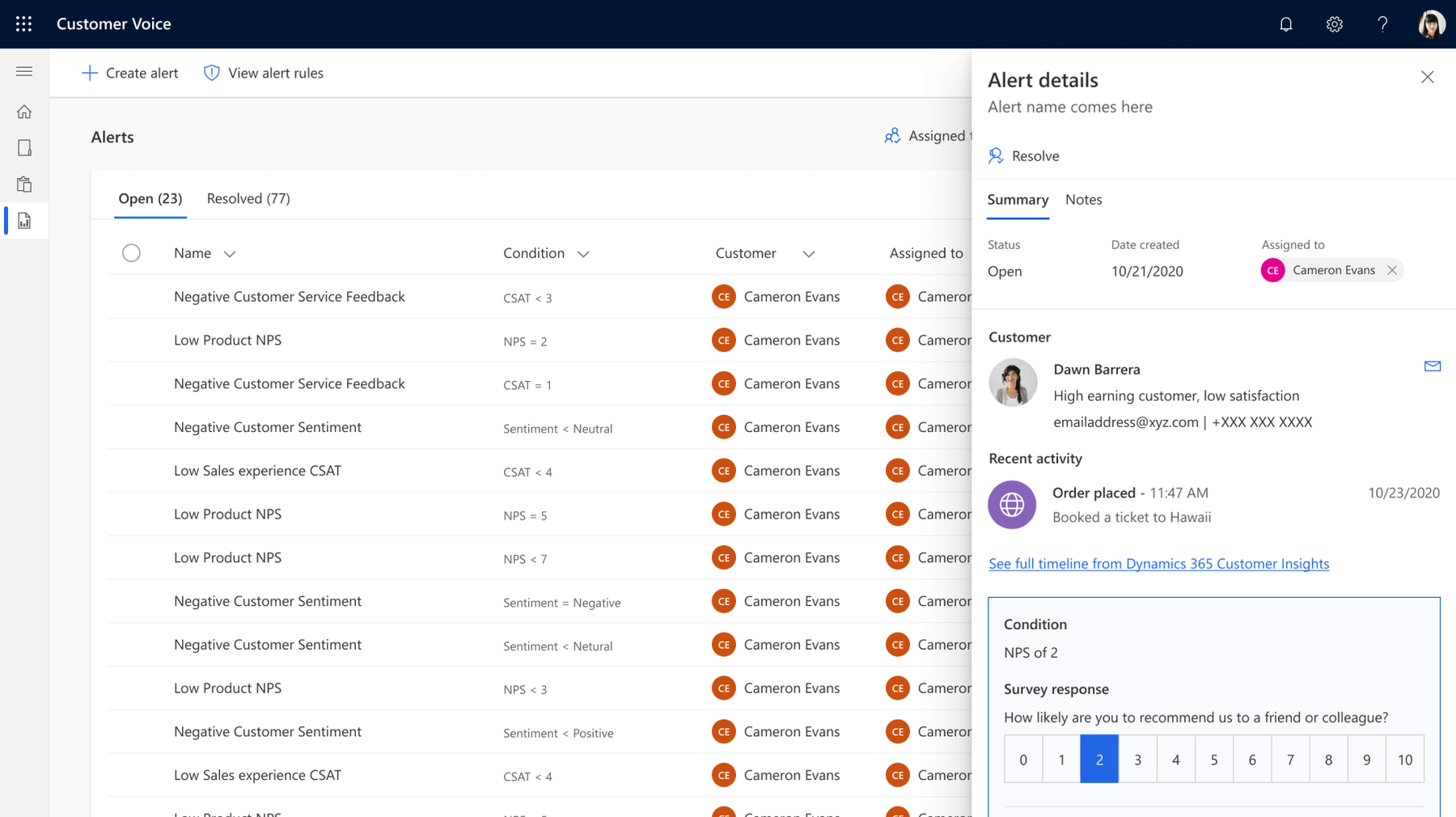This screenshot has width=1456, height=817.
Task: Open settings gear in header
Action: coord(1334,24)
